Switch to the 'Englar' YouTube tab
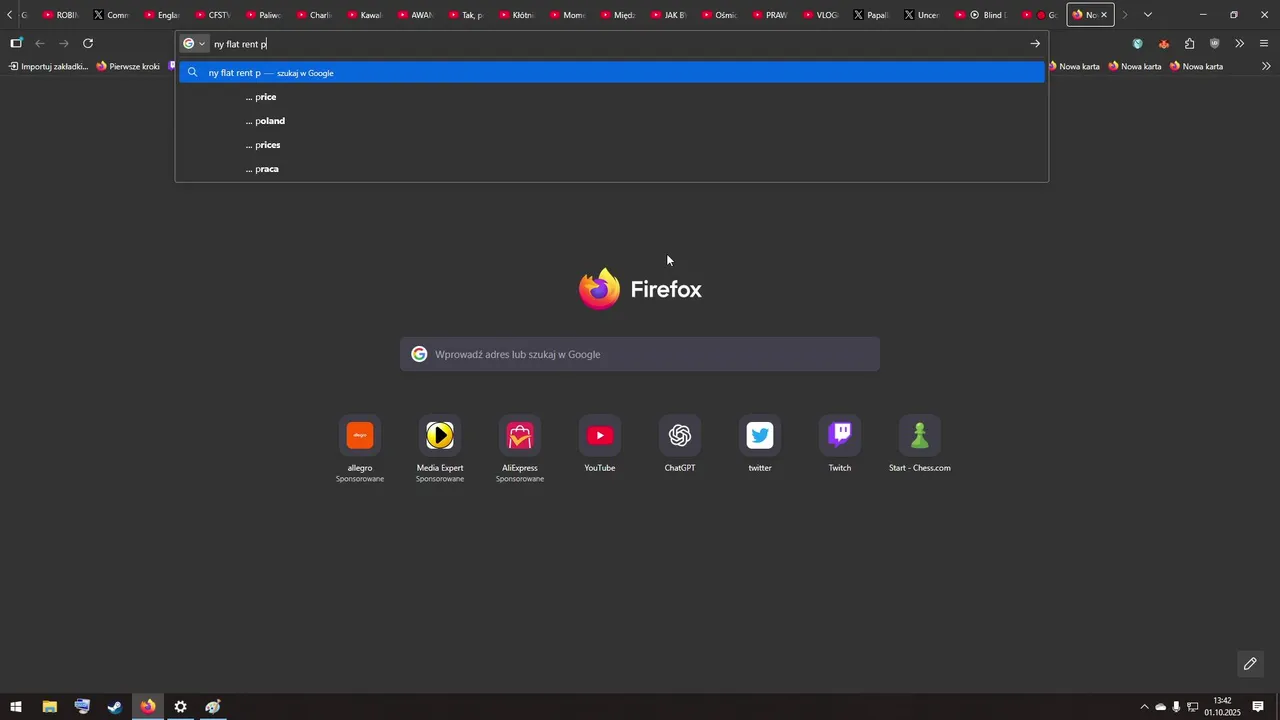Screen dimensions: 1280x720 [x=162, y=15]
